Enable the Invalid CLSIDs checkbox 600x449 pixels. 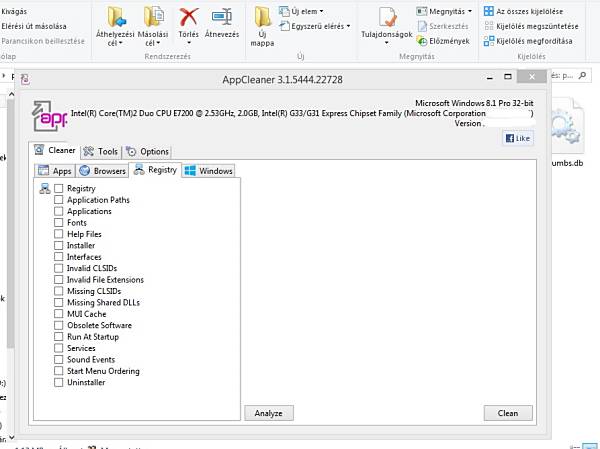click(59, 268)
